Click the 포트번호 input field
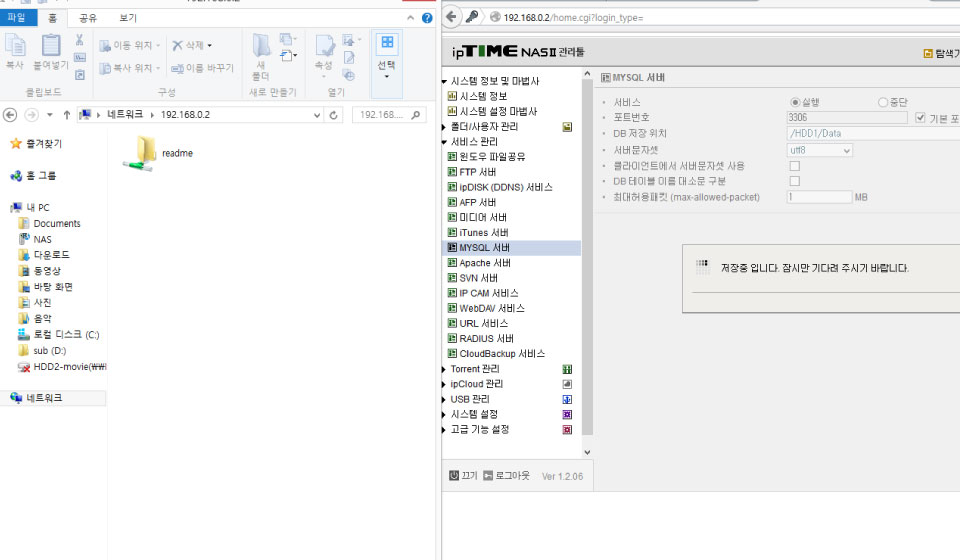The image size is (960, 560). tap(847, 118)
